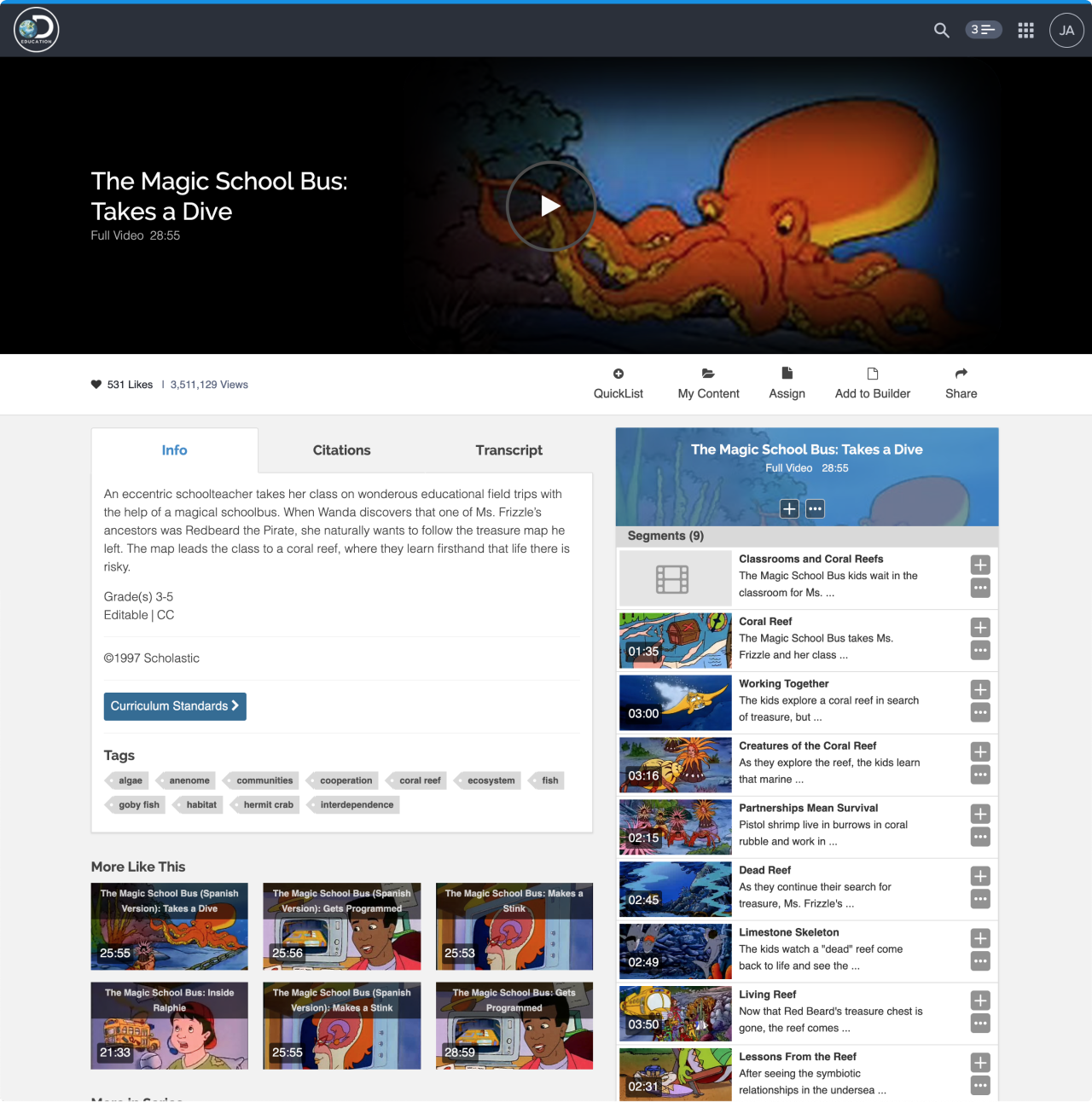Open more options for Dead Reef segment
Screen dimensions: 1092x1102
[979, 899]
